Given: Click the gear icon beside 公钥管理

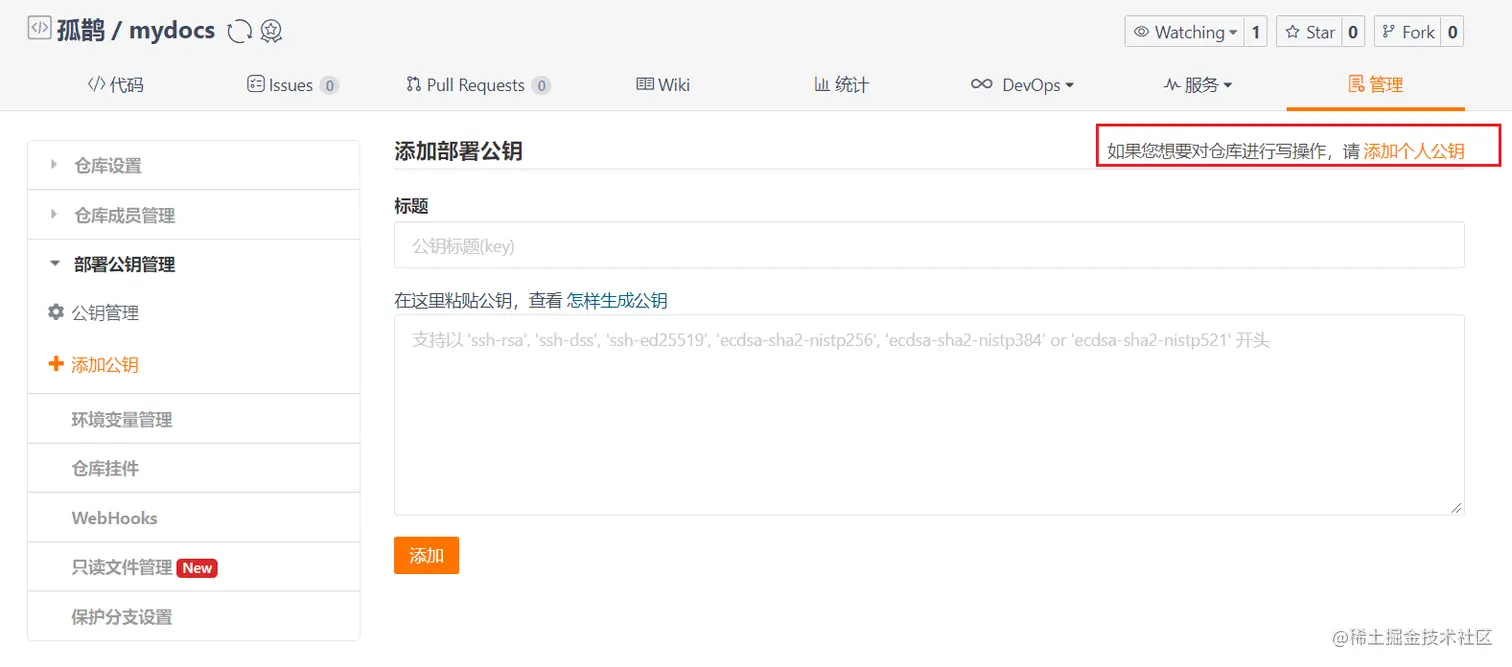Looking at the screenshot, I should tap(56, 312).
